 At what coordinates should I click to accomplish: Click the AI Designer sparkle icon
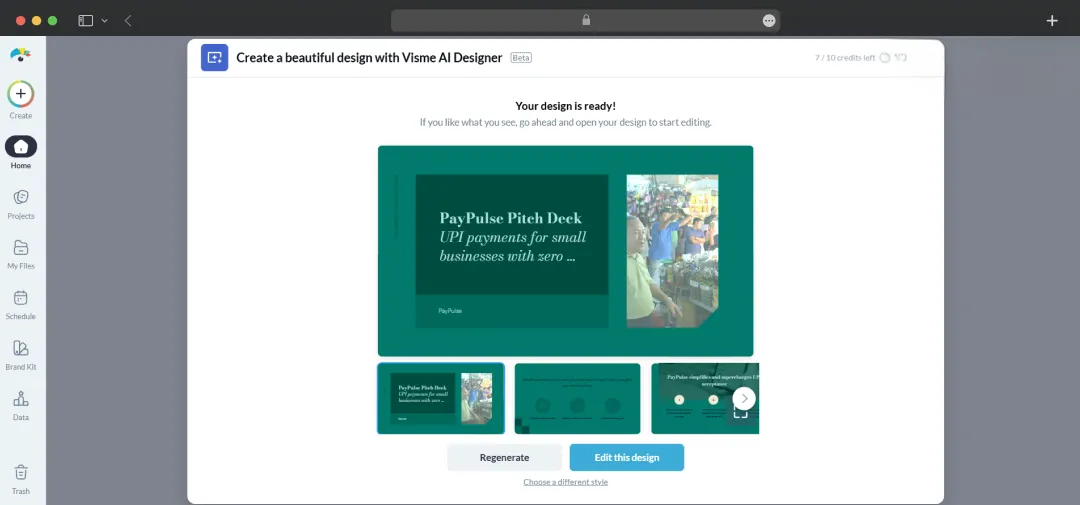[214, 58]
